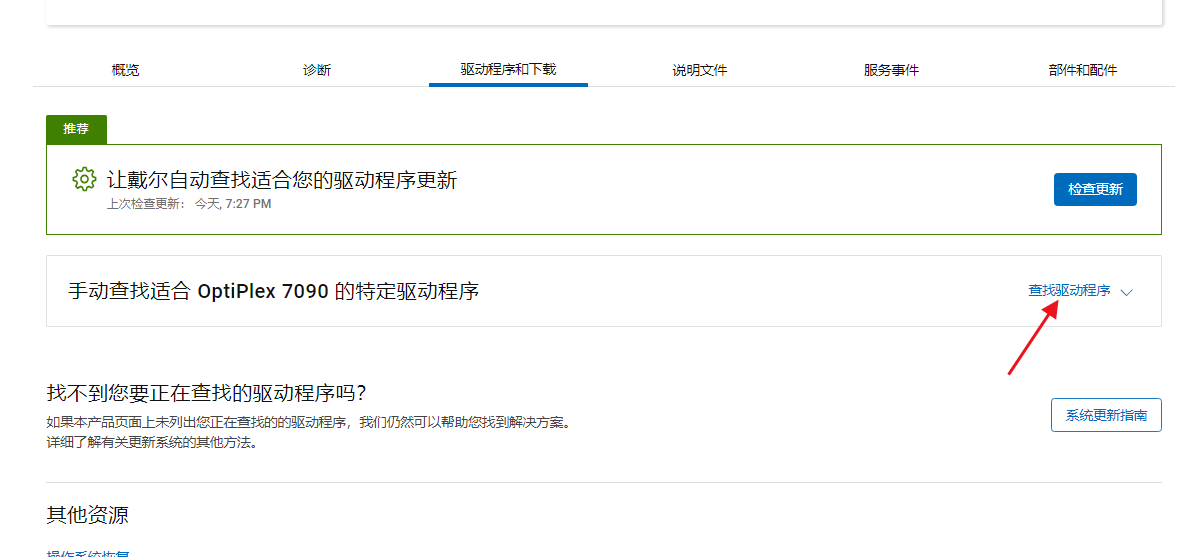Expand the chevron next to 查找驱动程序
Image resolution: width=1179 pixels, height=557 pixels.
tap(1126, 292)
